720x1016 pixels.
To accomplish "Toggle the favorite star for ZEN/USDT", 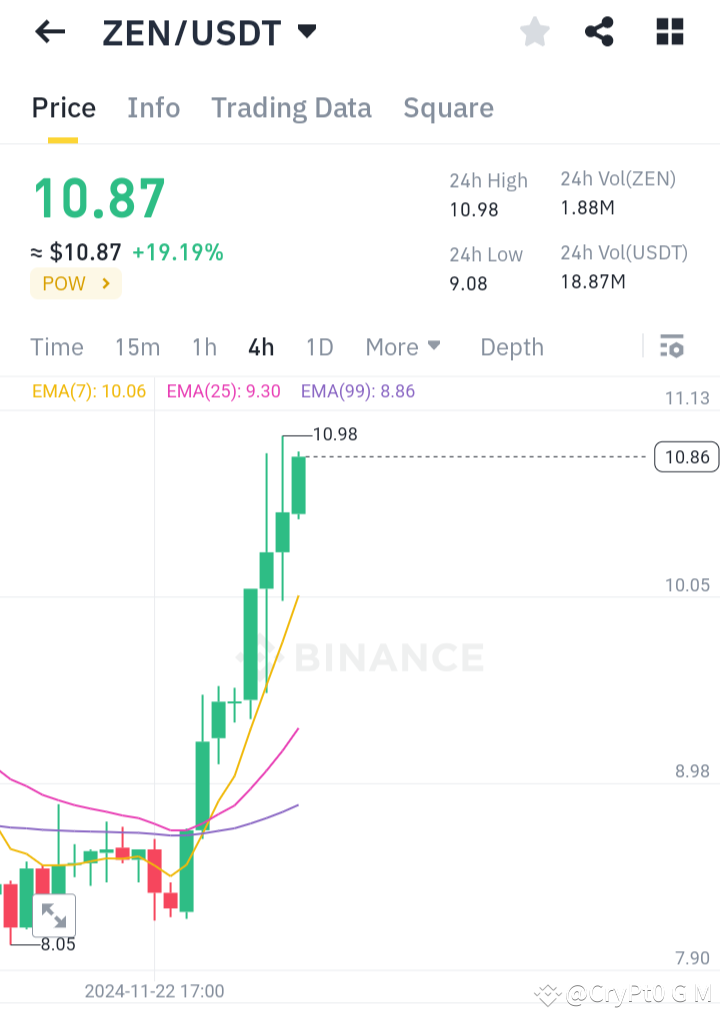I will (x=534, y=31).
